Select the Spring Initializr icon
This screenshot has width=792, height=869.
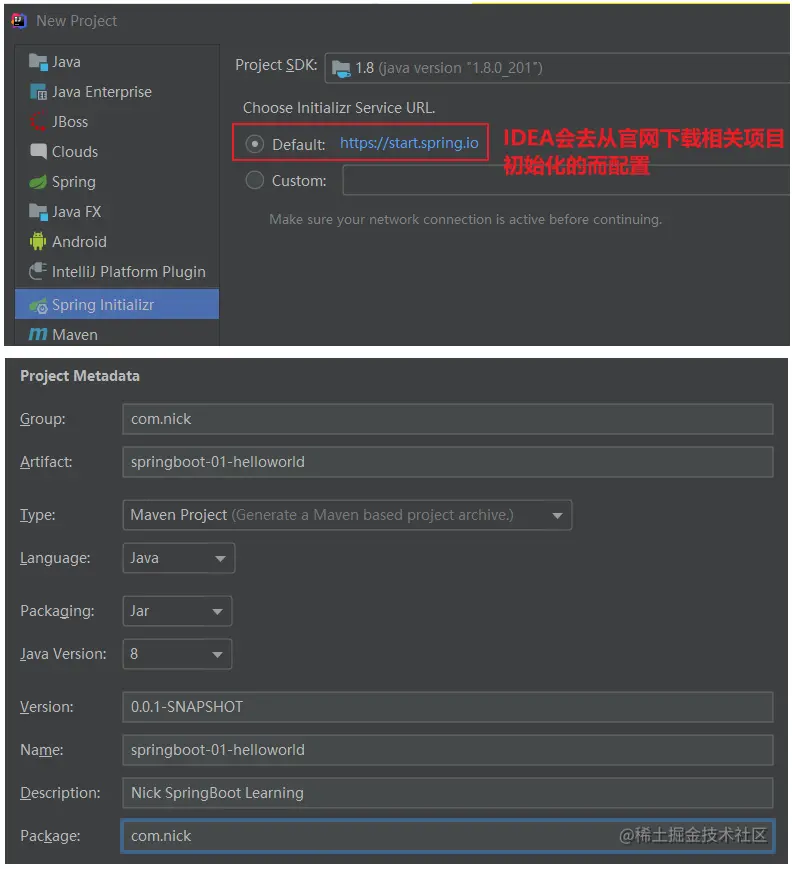click(38, 305)
